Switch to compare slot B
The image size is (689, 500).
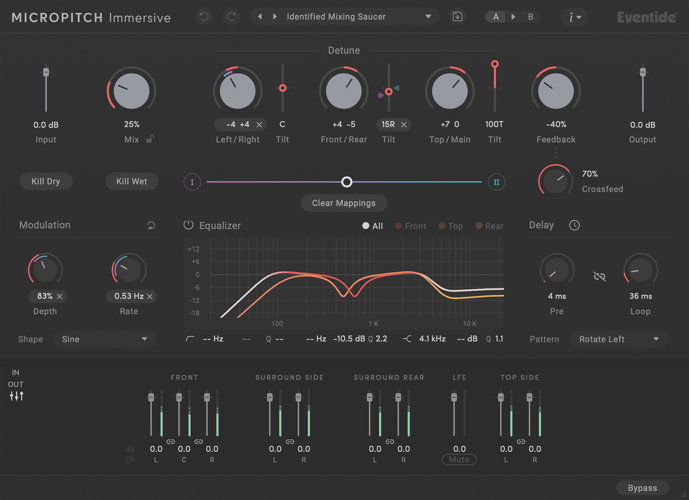pyautogui.click(x=529, y=17)
